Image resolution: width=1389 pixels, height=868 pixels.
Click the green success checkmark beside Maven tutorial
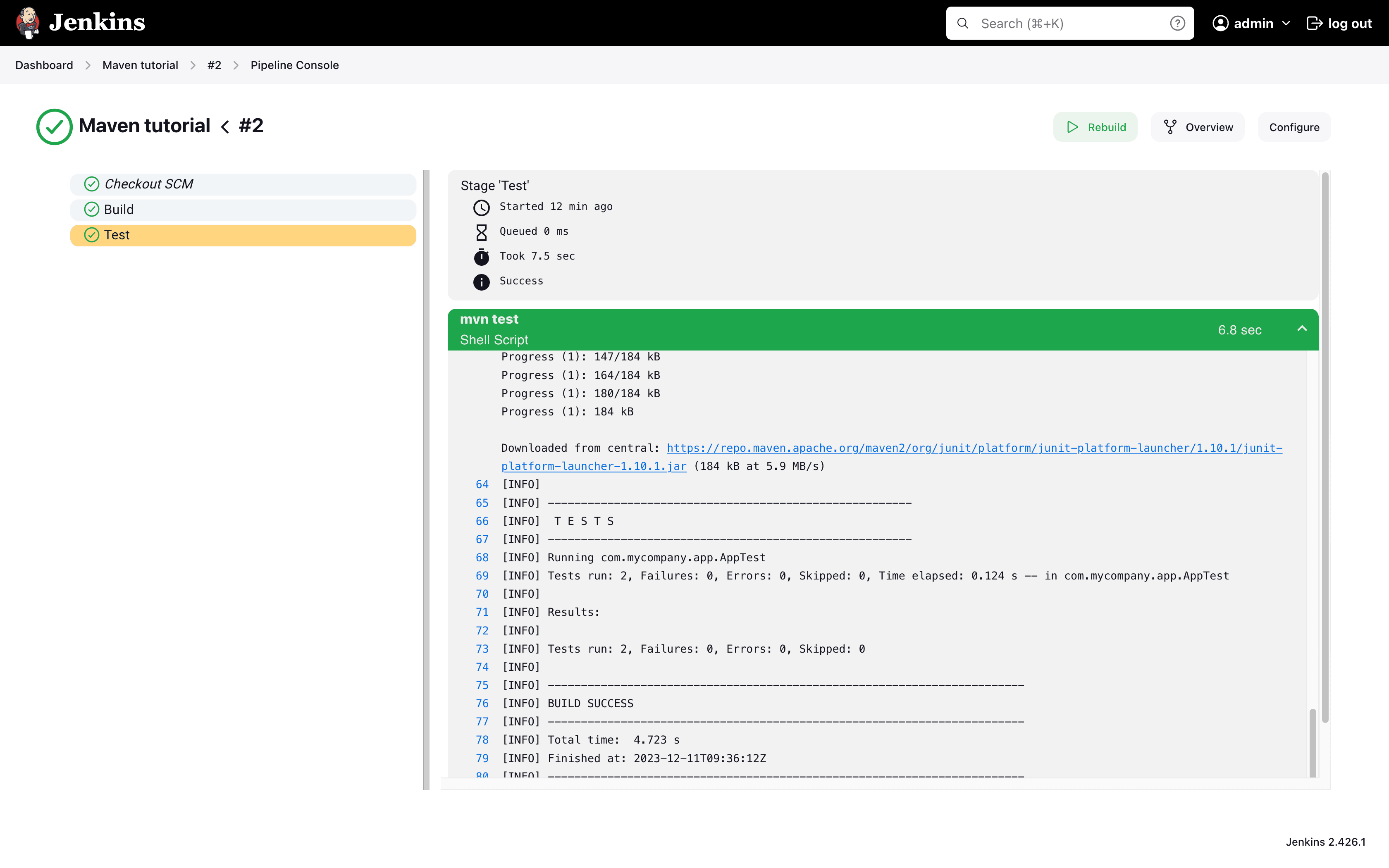coord(54,126)
